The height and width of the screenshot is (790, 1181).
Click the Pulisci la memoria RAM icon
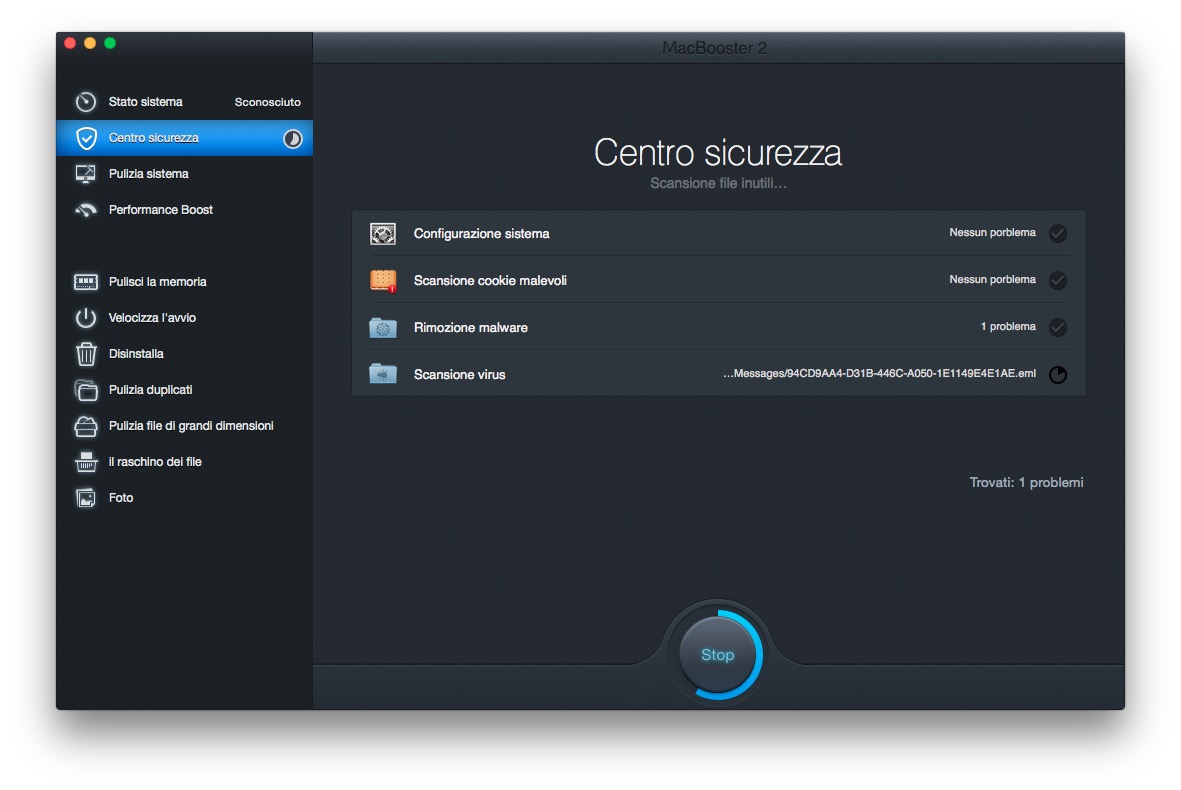coord(86,282)
